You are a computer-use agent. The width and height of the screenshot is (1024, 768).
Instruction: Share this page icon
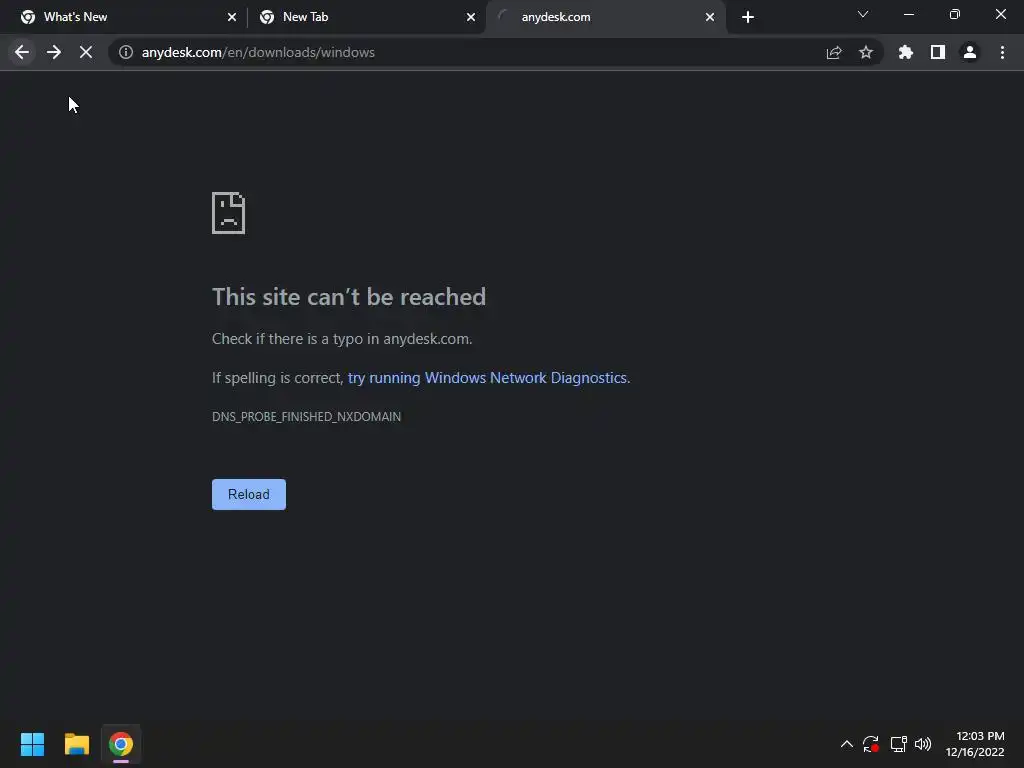pyautogui.click(x=834, y=52)
